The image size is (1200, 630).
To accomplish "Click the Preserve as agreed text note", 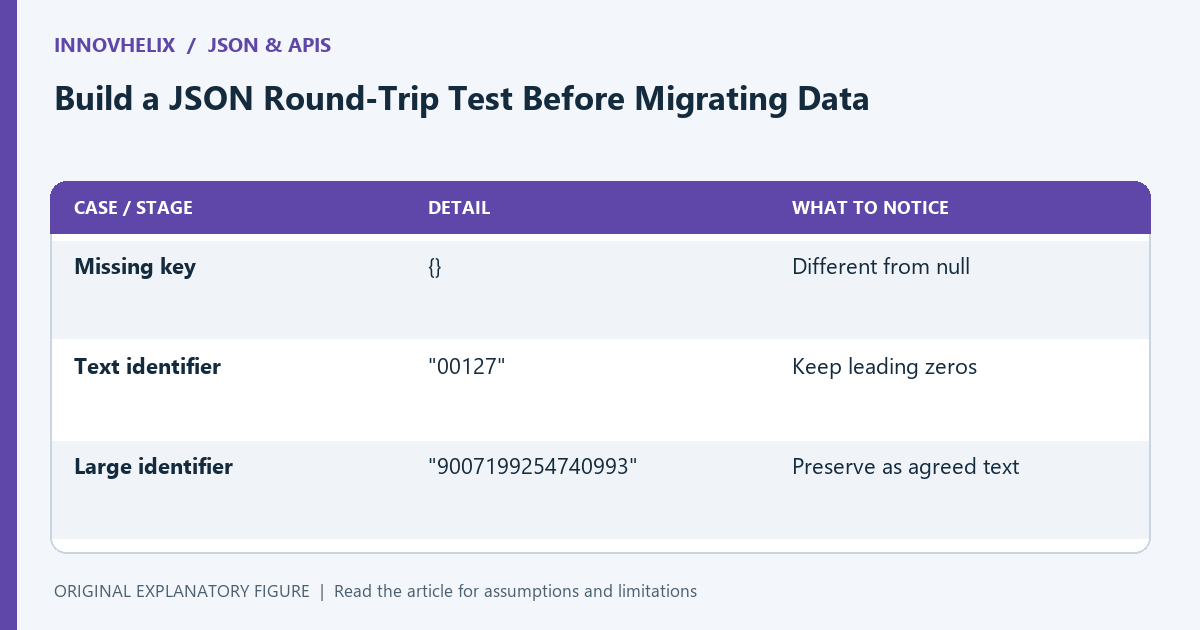I will tap(905, 467).
